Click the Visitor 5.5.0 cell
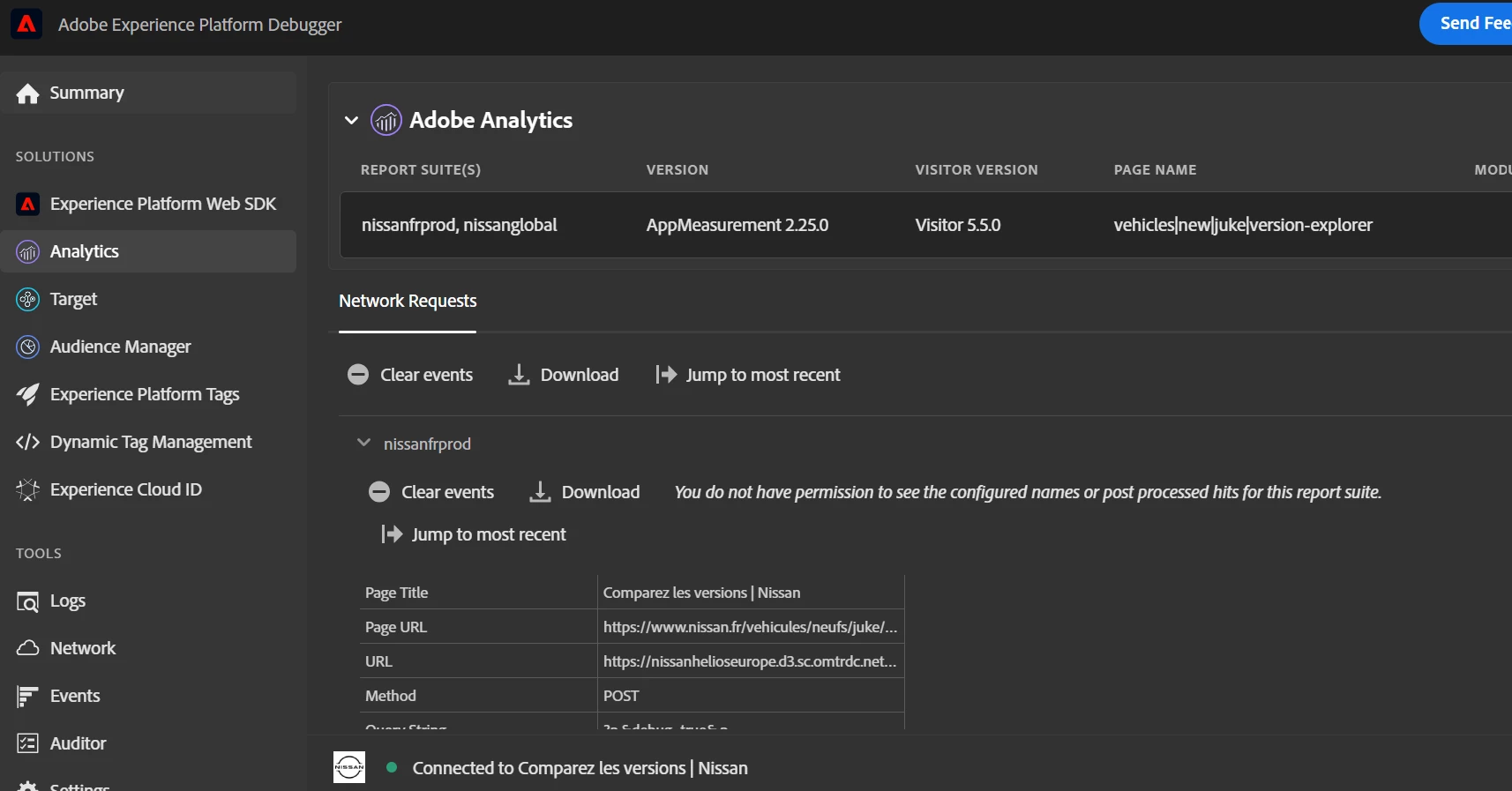The image size is (1512, 791). point(958,225)
